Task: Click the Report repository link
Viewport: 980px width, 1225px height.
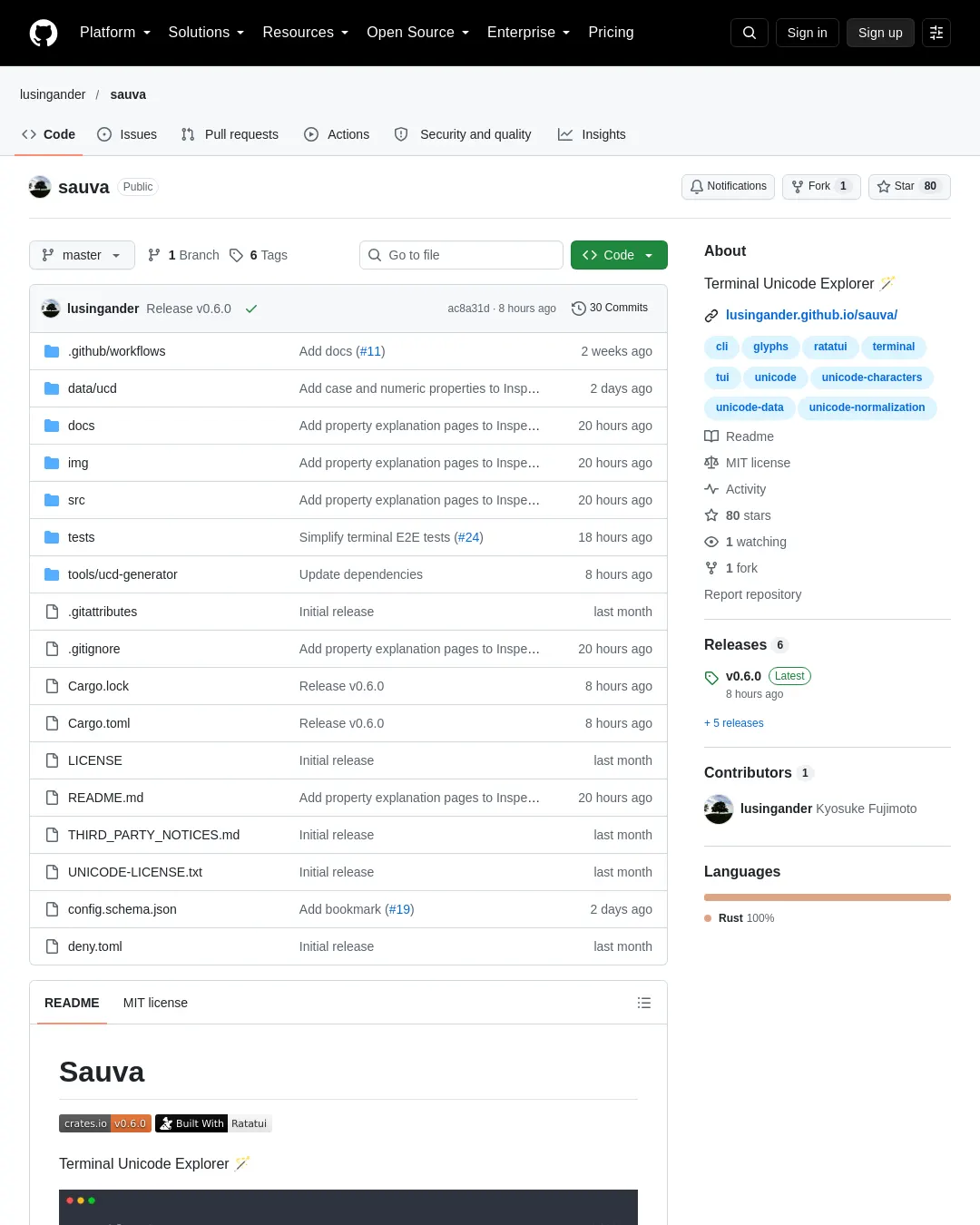Action: 752,594
